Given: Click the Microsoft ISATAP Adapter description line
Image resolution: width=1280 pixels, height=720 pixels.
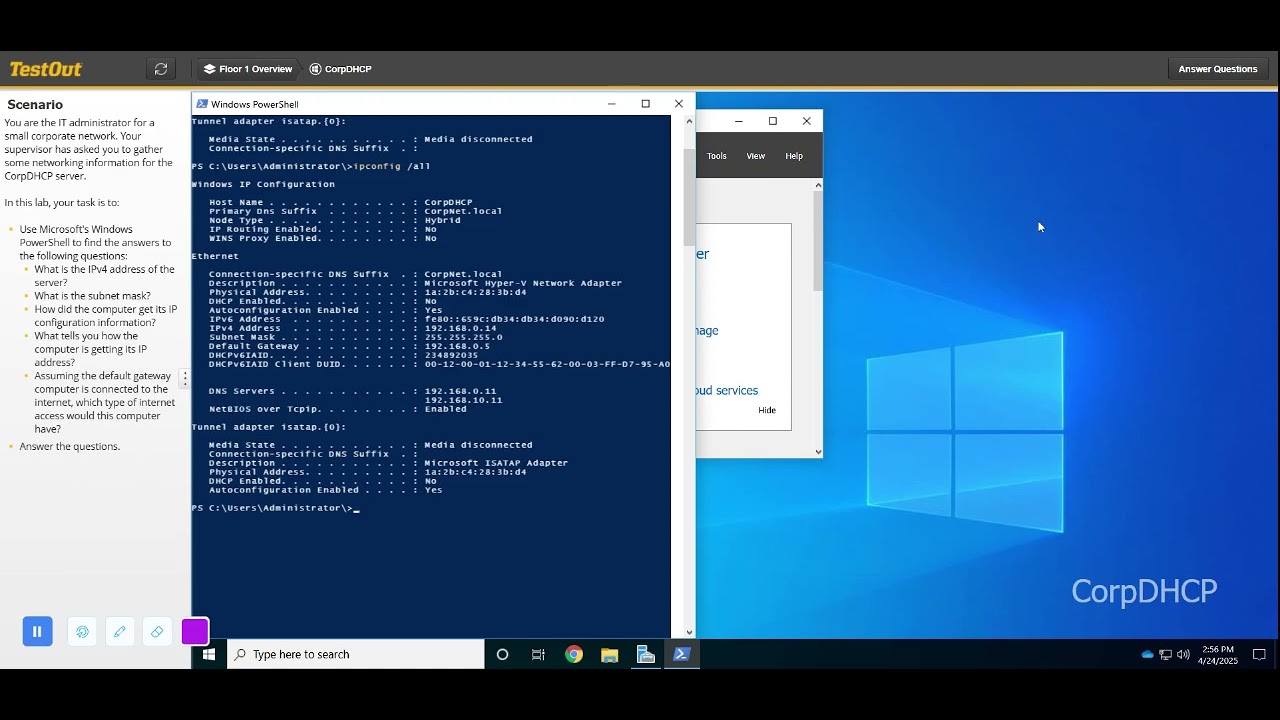Looking at the screenshot, I should pyautogui.click(x=388, y=463).
